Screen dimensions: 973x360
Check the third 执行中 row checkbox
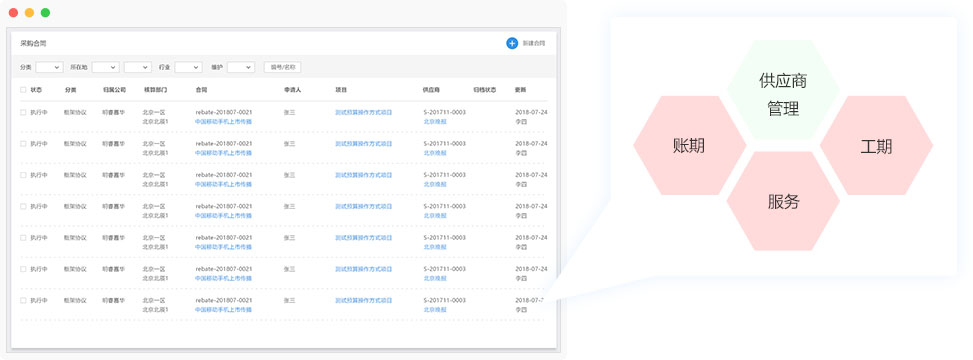23,175
